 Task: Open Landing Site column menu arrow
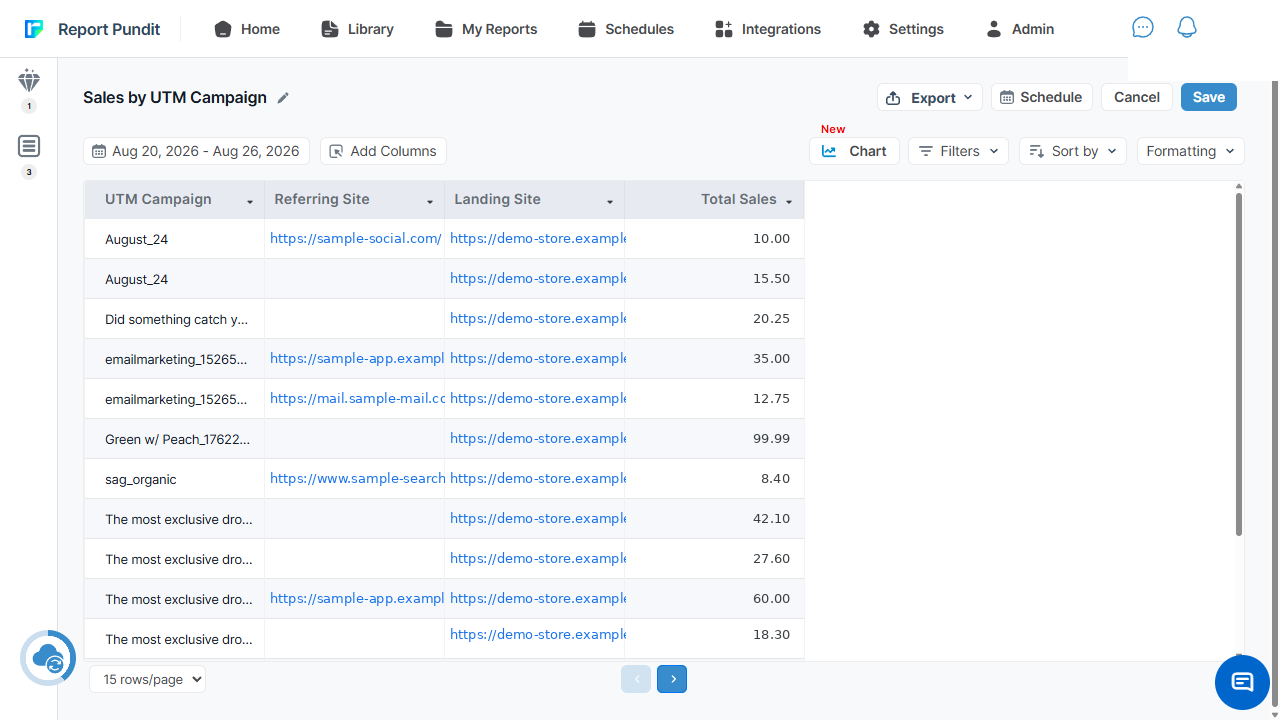click(610, 202)
